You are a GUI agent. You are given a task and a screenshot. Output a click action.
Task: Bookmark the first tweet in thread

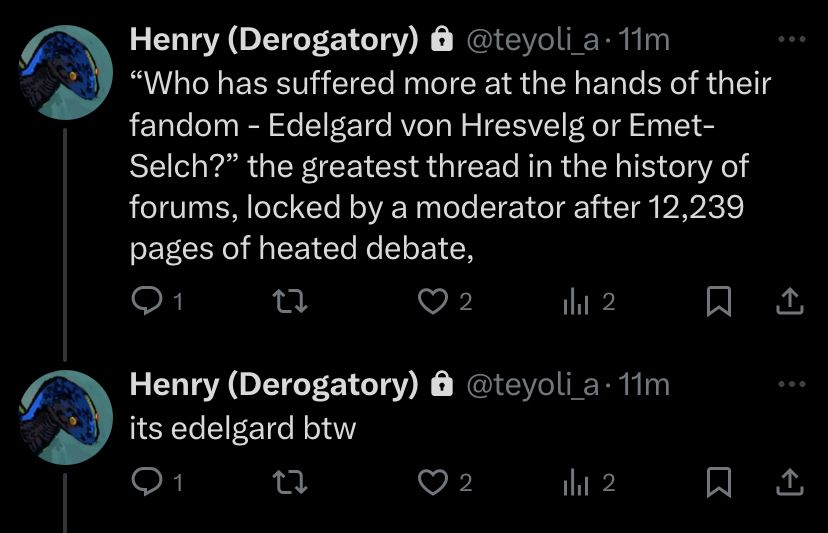point(718,301)
